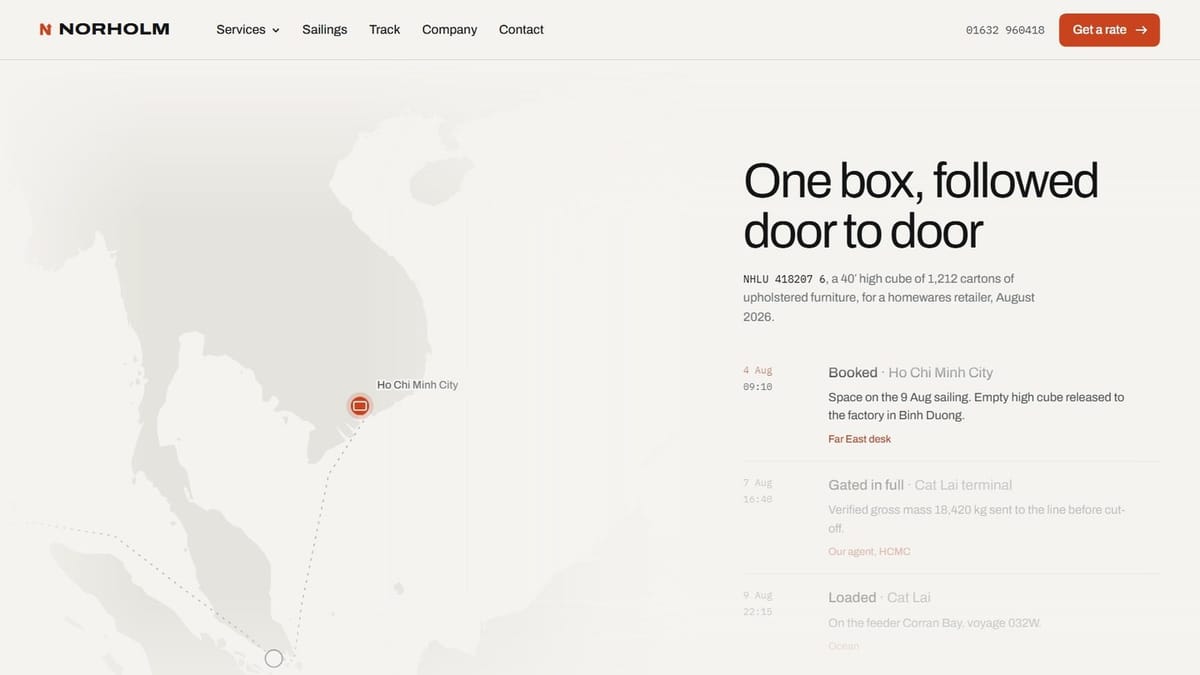Image resolution: width=1200 pixels, height=675 pixels.
Task: Click the Ocean tag under Loaded
Action: coord(843,646)
